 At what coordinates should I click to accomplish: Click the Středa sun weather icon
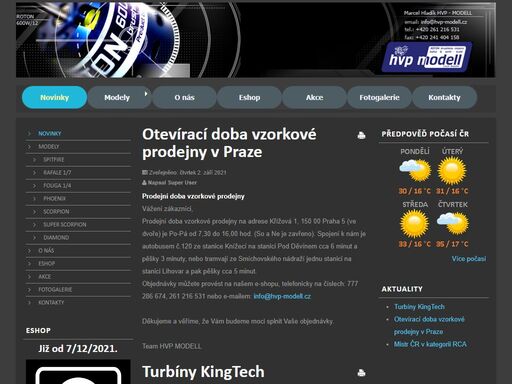(x=414, y=224)
